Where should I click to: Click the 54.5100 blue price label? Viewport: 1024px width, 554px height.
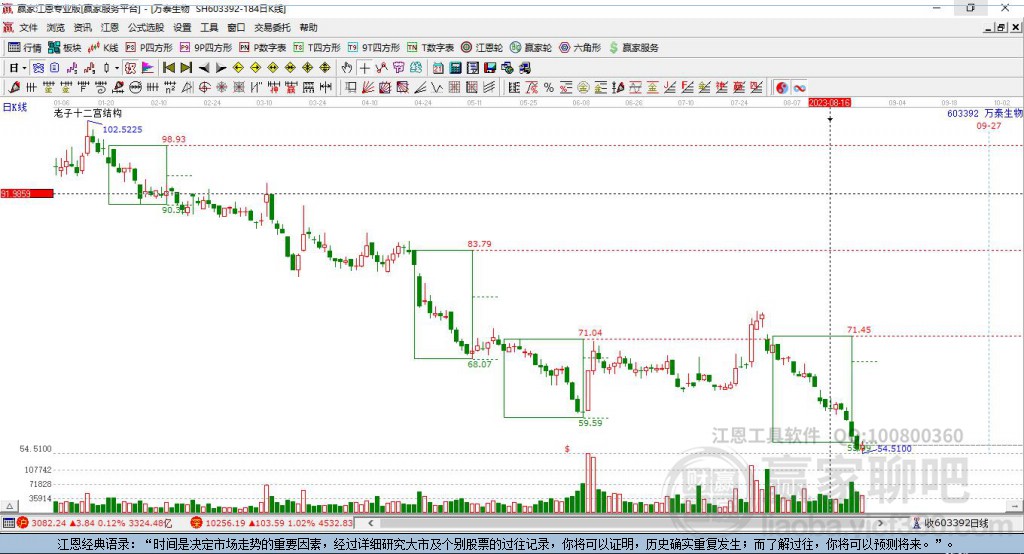pyautogui.click(x=894, y=449)
